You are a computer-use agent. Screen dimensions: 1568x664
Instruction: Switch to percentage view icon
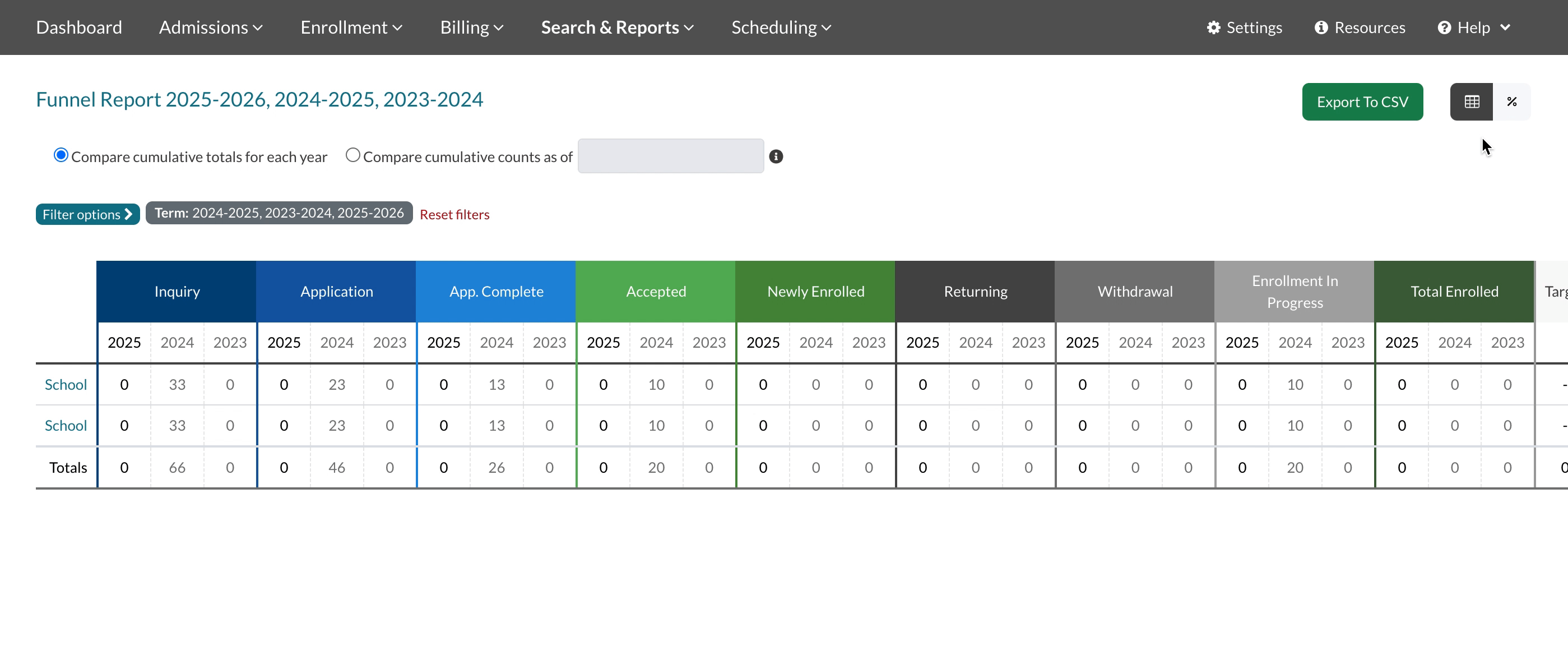[1511, 102]
